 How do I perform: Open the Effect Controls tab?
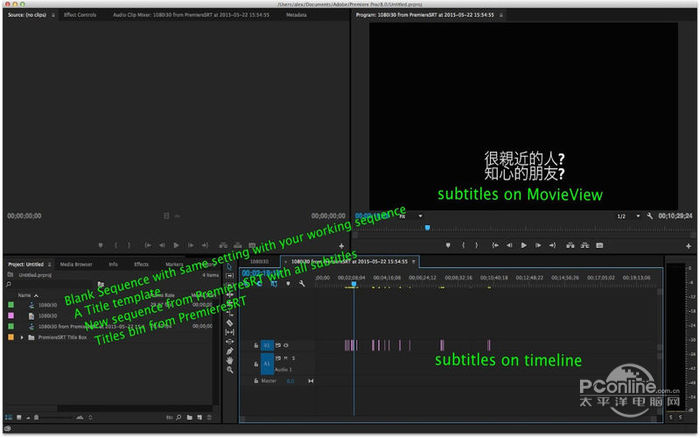pos(80,16)
